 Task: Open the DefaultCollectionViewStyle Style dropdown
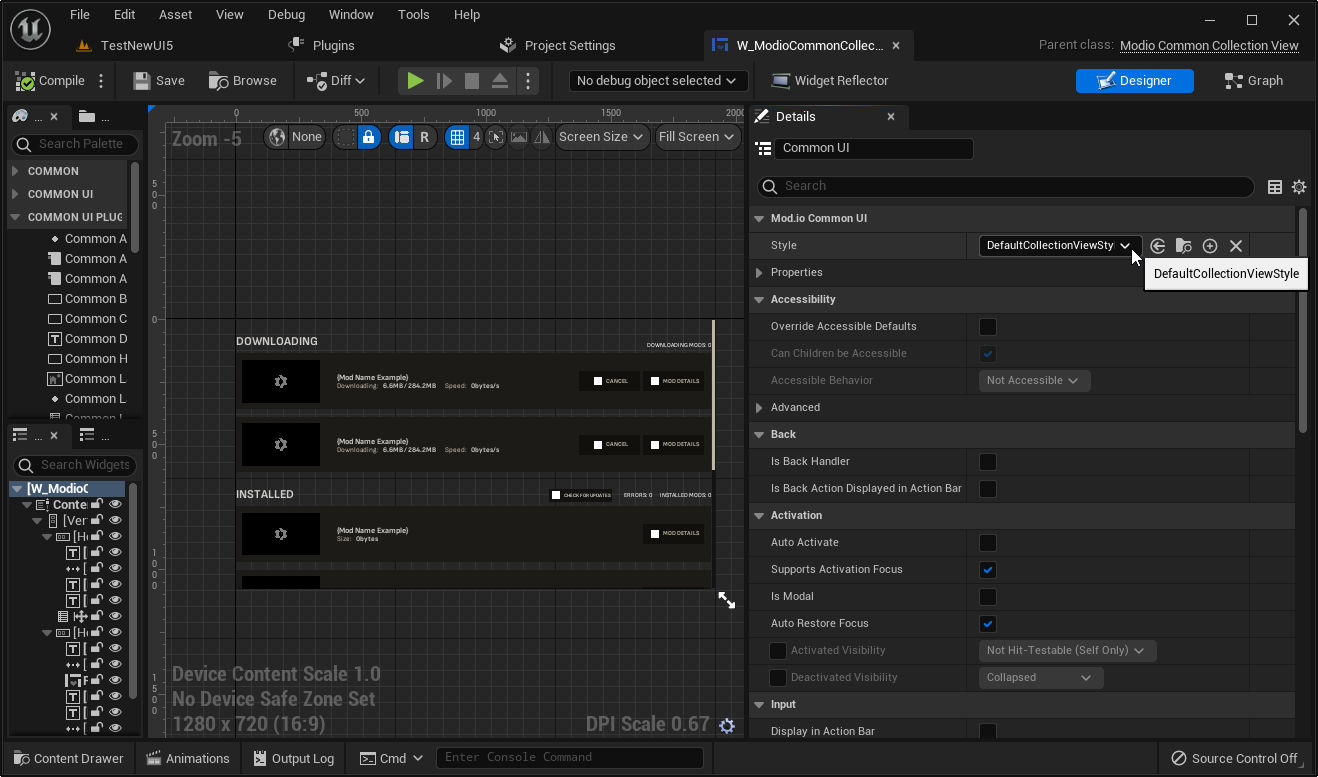(x=1059, y=246)
